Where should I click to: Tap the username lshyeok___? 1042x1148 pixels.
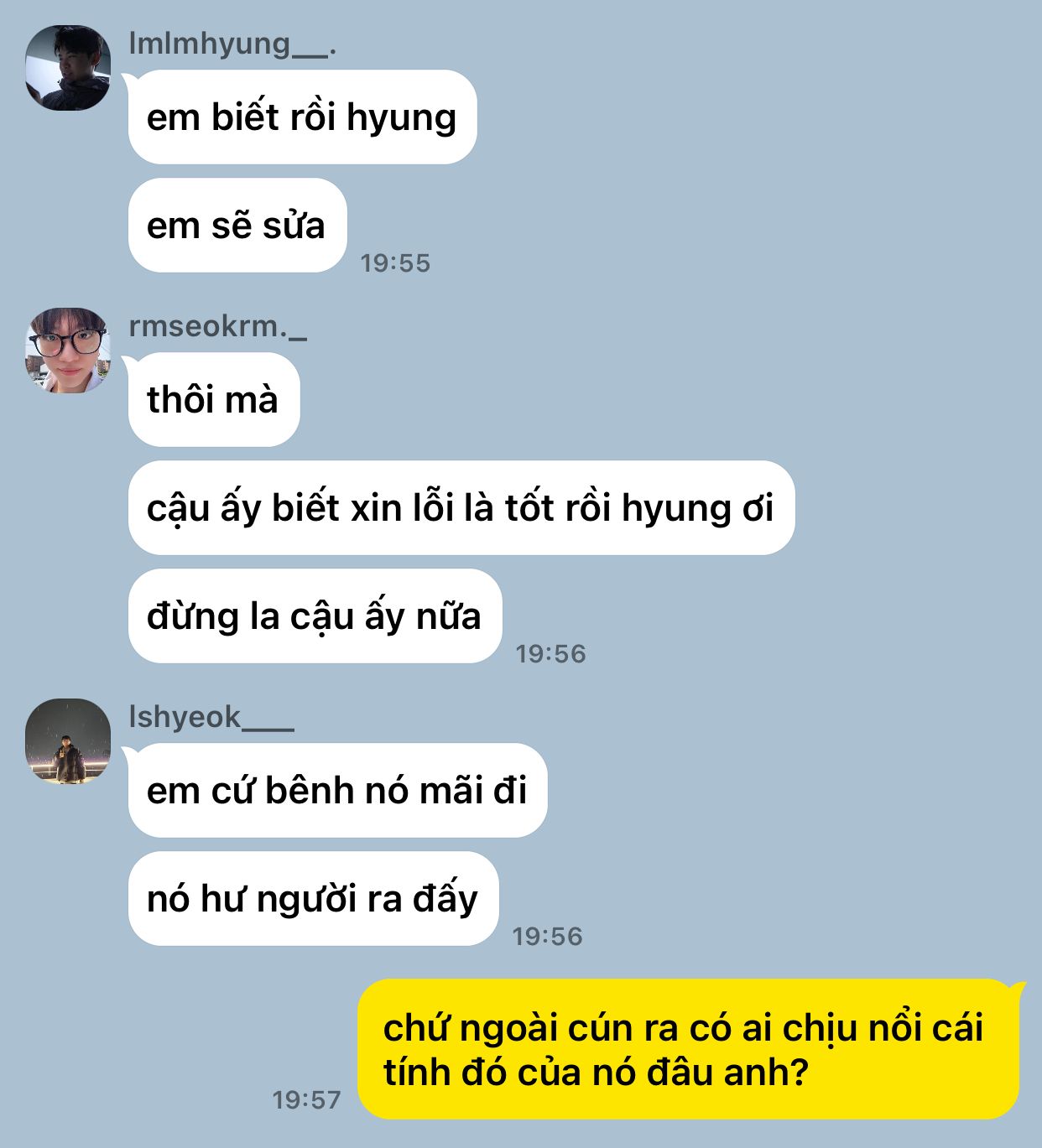211,717
